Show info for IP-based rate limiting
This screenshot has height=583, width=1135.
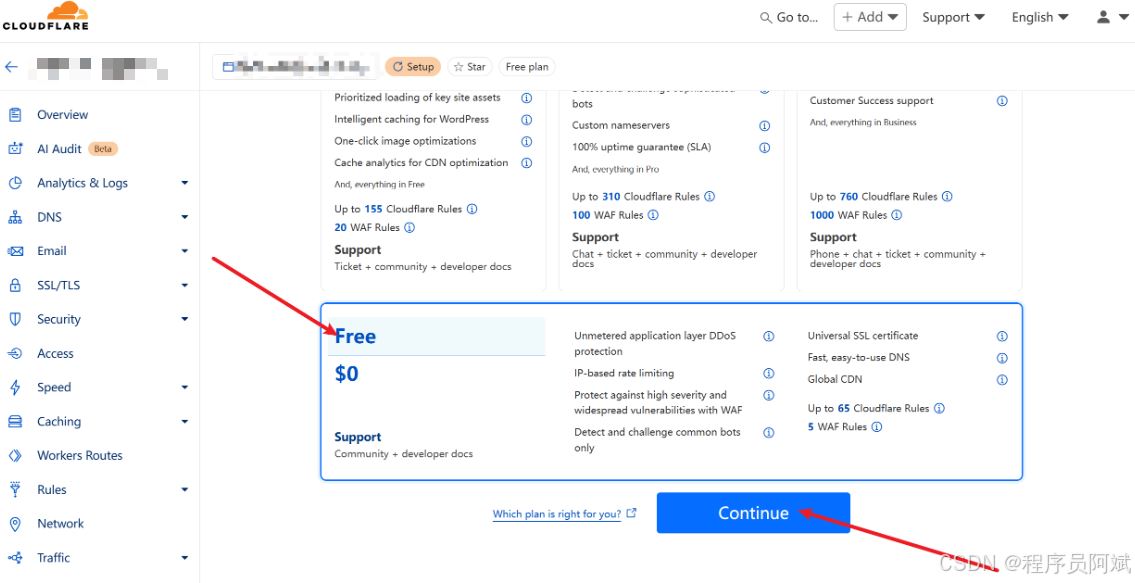(769, 373)
